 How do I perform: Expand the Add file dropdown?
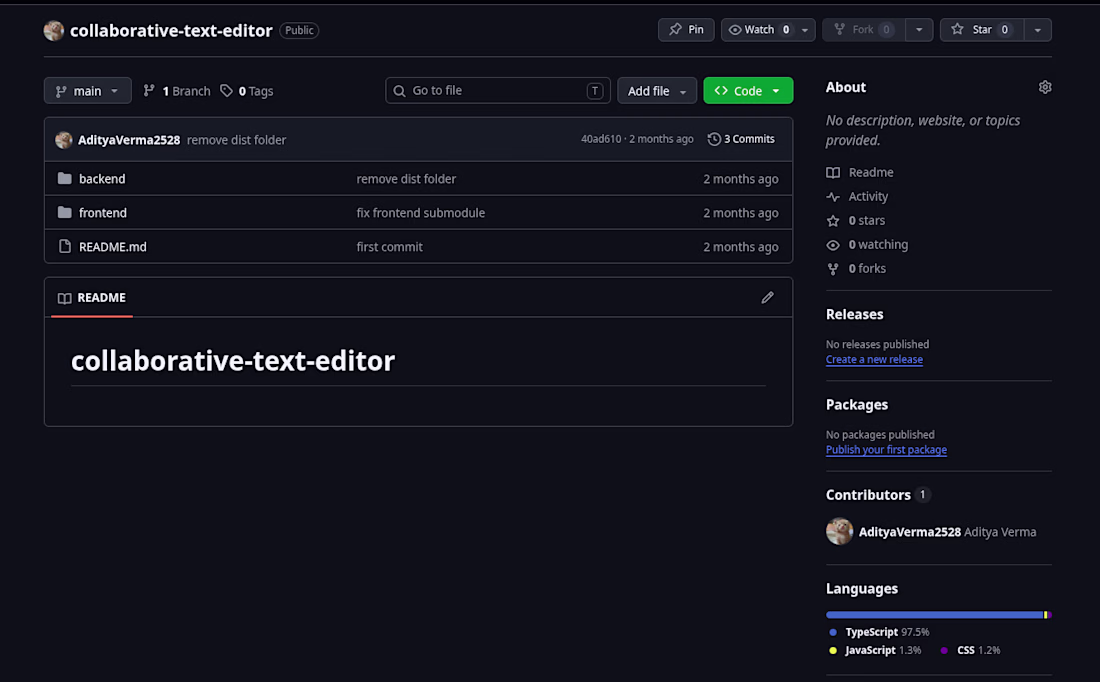point(657,91)
